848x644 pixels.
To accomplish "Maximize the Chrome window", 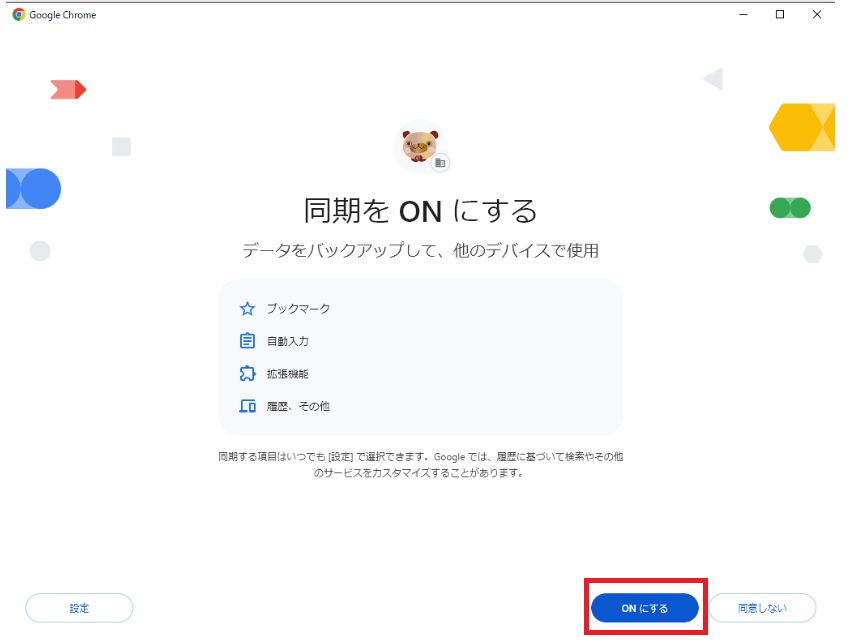I will [780, 15].
